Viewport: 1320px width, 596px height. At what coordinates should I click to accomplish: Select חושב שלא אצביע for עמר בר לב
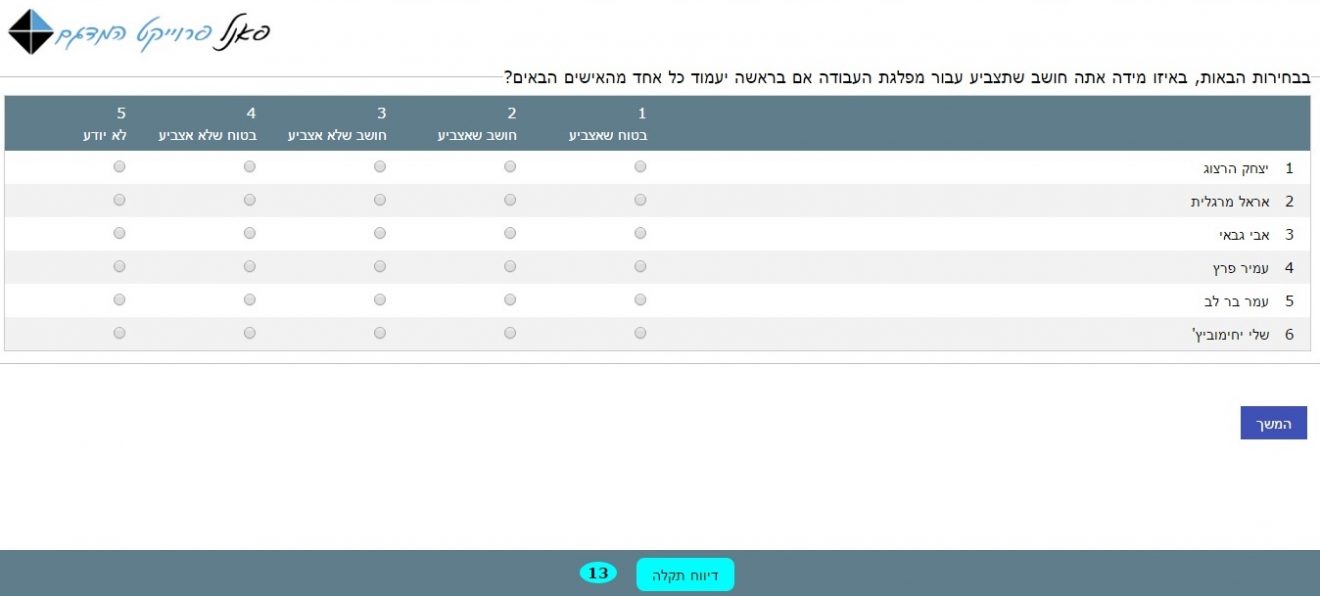(x=380, y=300)
